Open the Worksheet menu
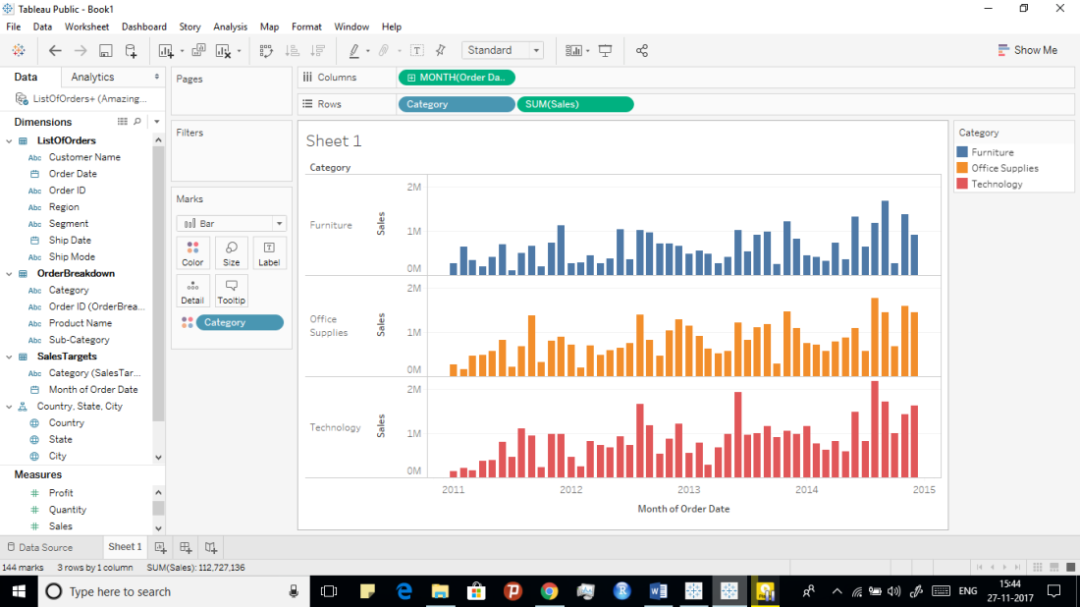The height and width of the screenshot is (607, 1080). tap(87, 27)
